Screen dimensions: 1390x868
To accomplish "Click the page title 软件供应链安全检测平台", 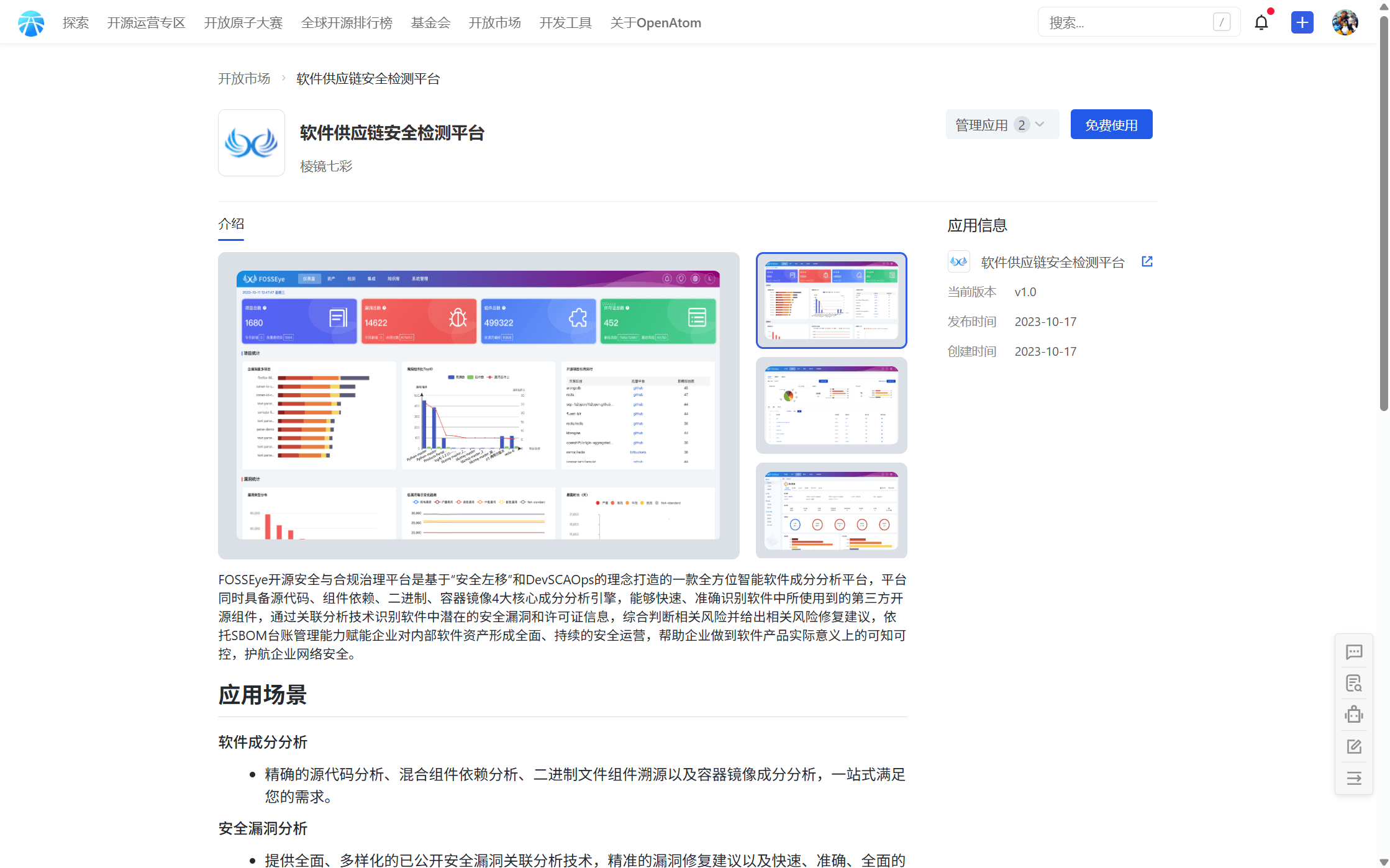I will [392, 133].
